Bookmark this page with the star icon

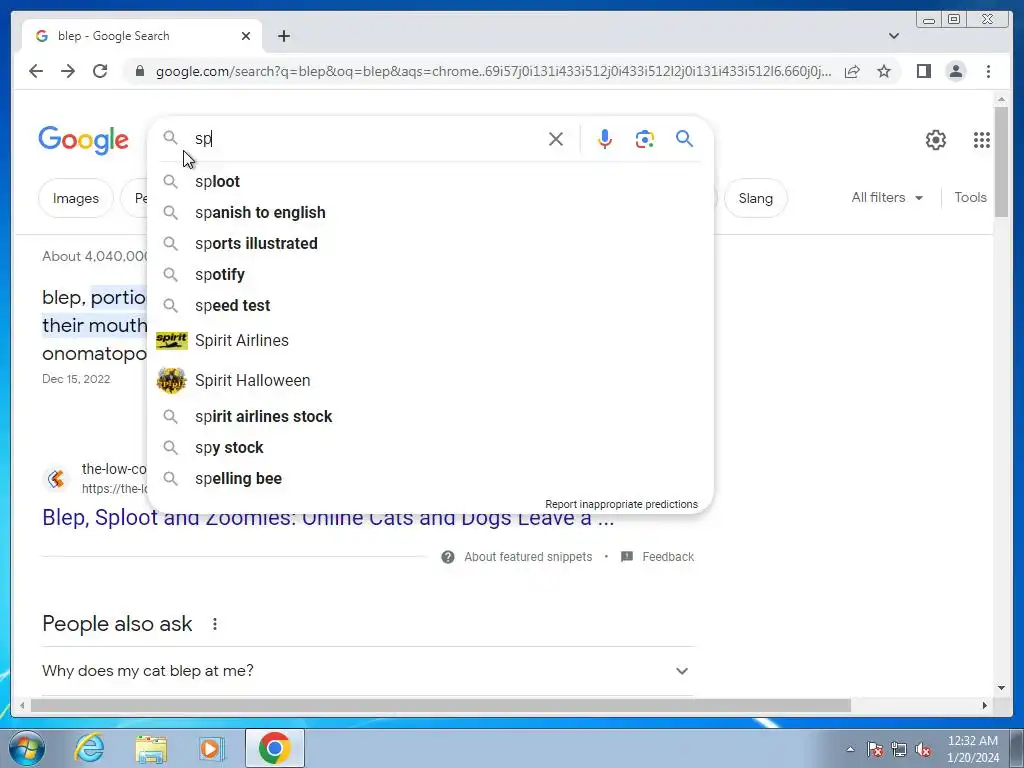click(884, 71)
